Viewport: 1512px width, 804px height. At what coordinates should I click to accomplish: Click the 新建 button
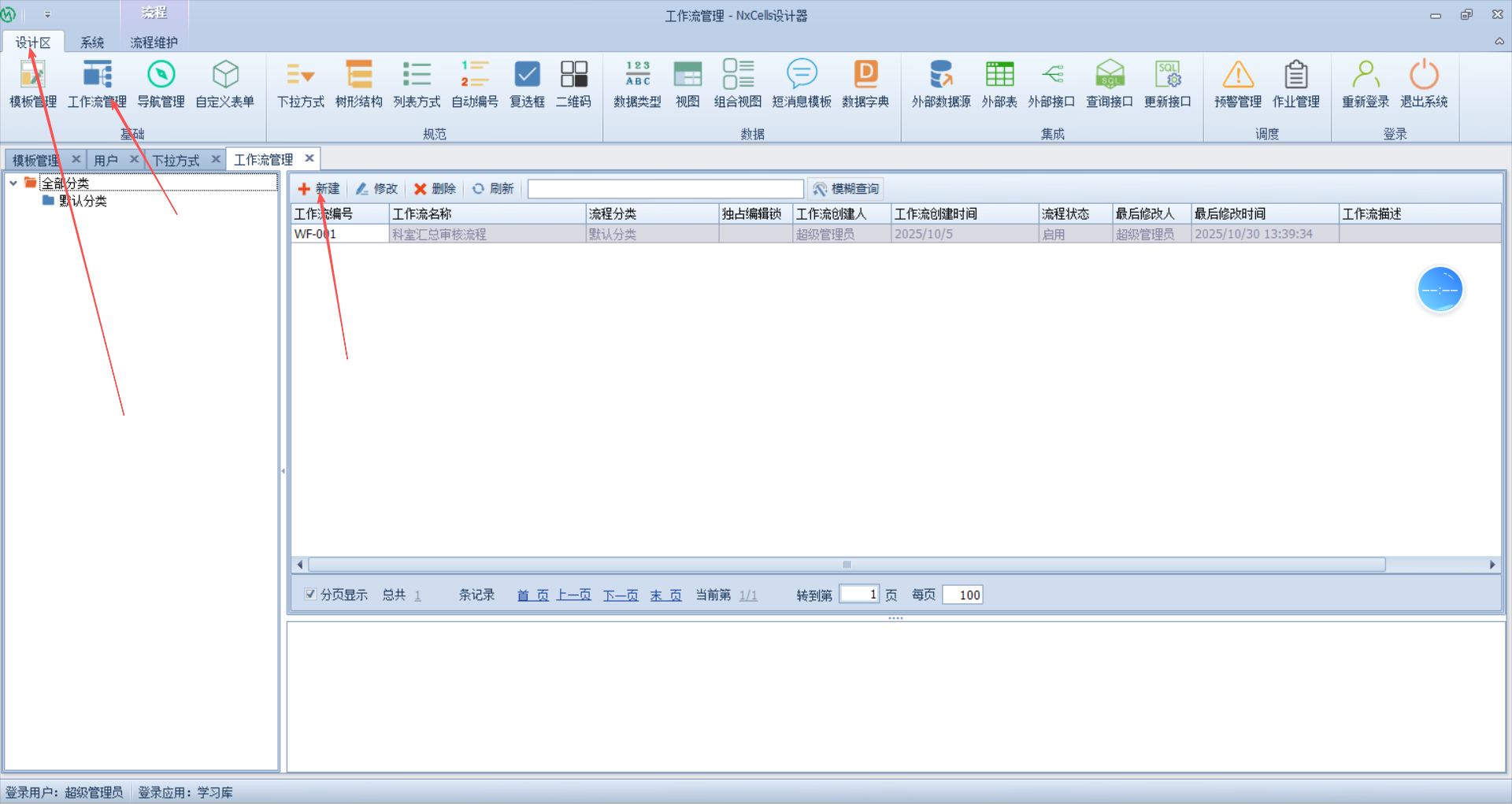pyautogui.click(x=319, y=189)
